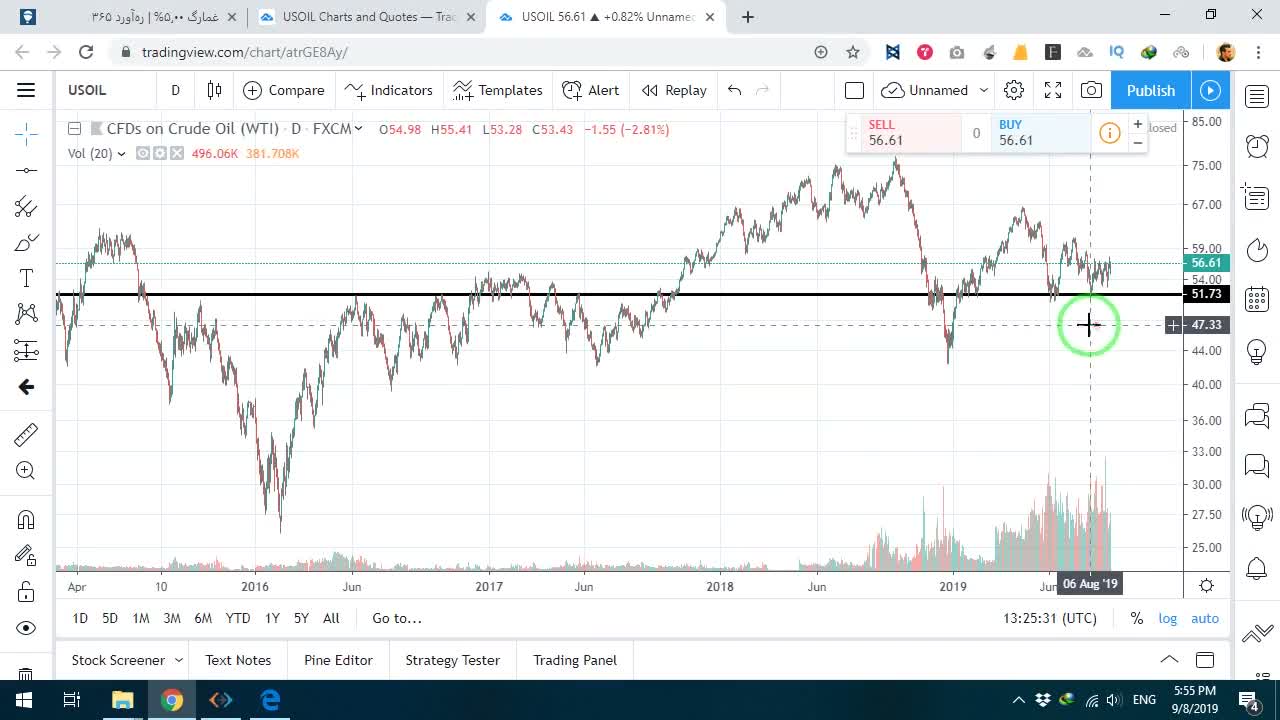Open chart settings gear icon
The image size is (1280, 720).
click(x=1014, y=90)
